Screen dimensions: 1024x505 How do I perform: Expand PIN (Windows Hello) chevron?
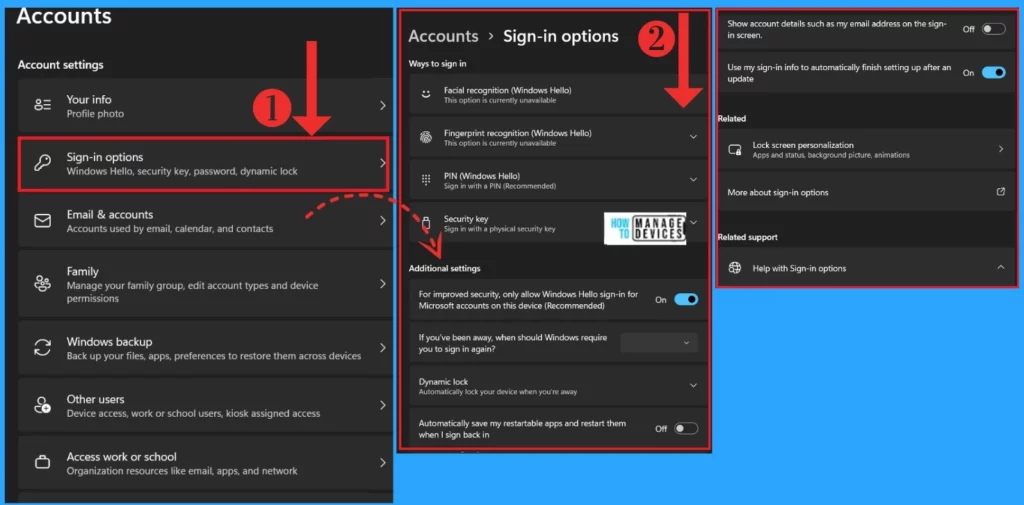tap(693, 180)
